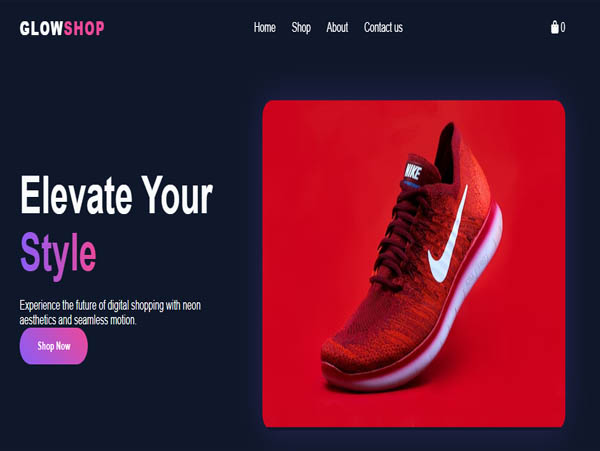
Task: Click the white GLOW part of logo
Action: (41, 28)
